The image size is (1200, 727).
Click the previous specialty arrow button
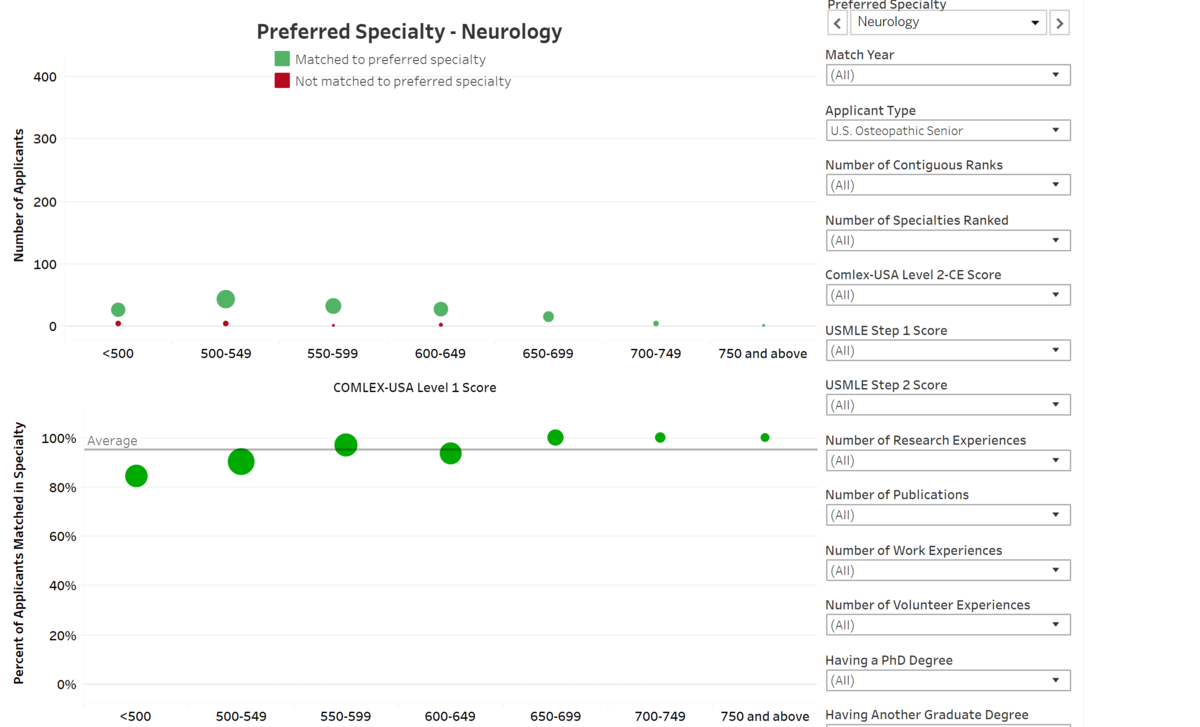tap(838, 23)
